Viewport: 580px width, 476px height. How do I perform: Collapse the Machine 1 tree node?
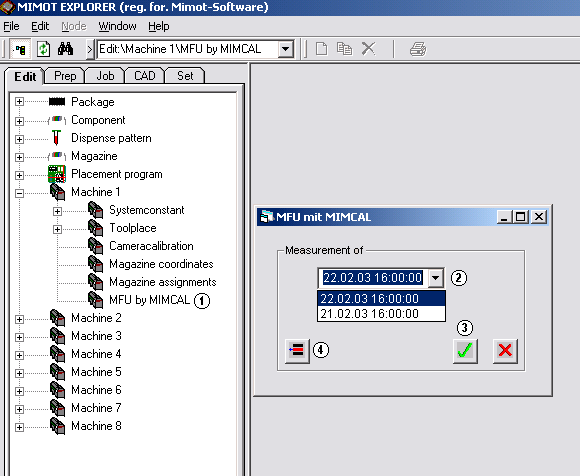click(x=19, y=193)
